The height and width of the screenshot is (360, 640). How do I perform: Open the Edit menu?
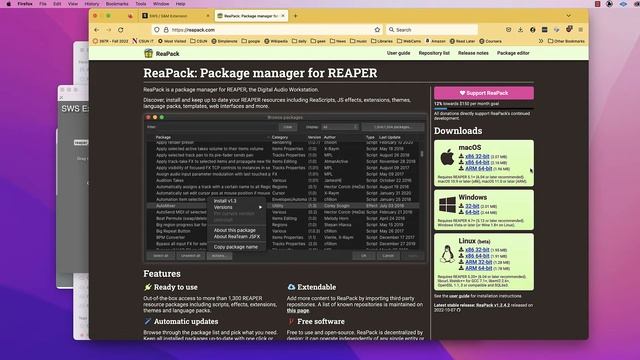point(57,4)
